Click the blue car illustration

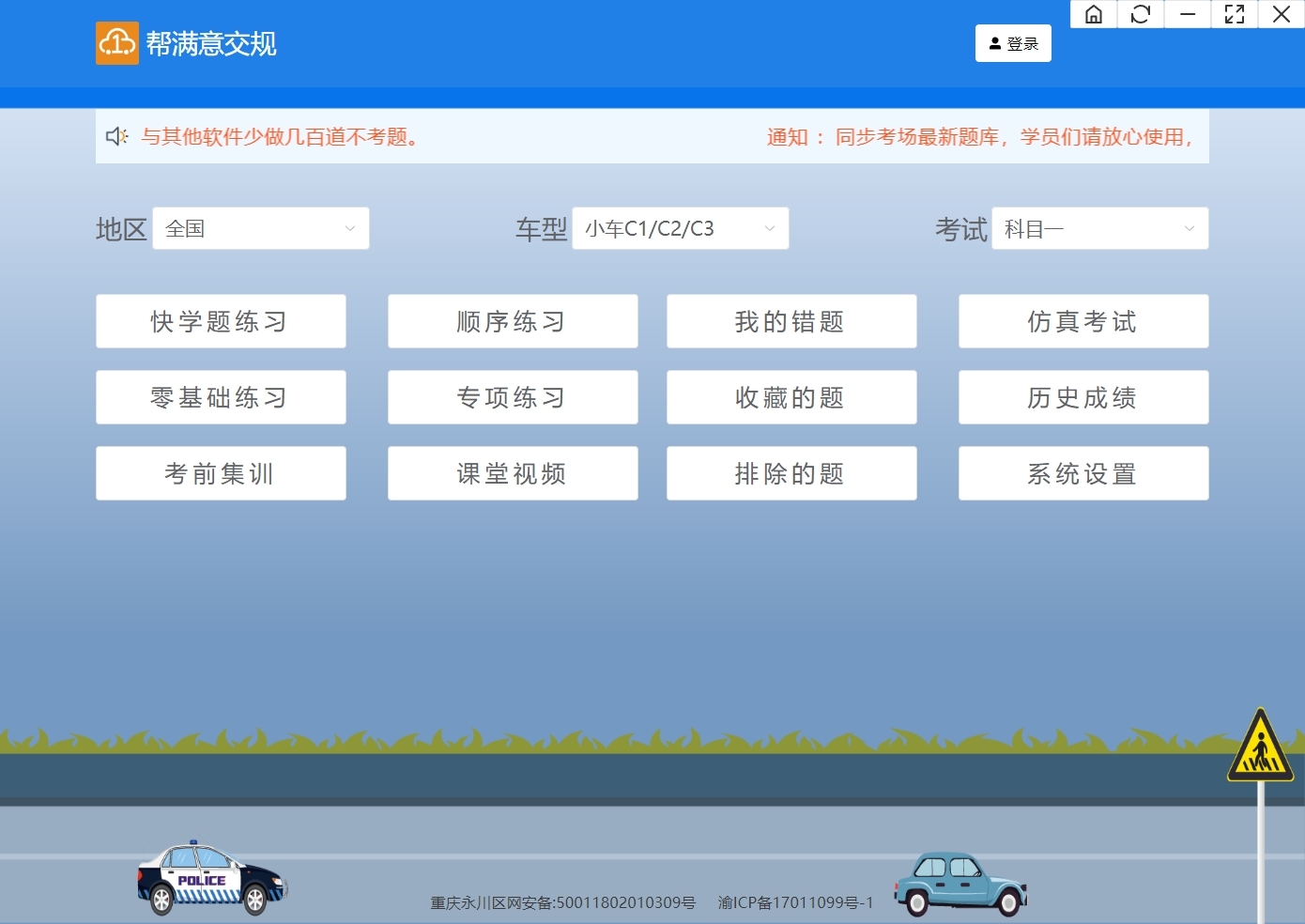pyautogui.click(x=960, y=885)
